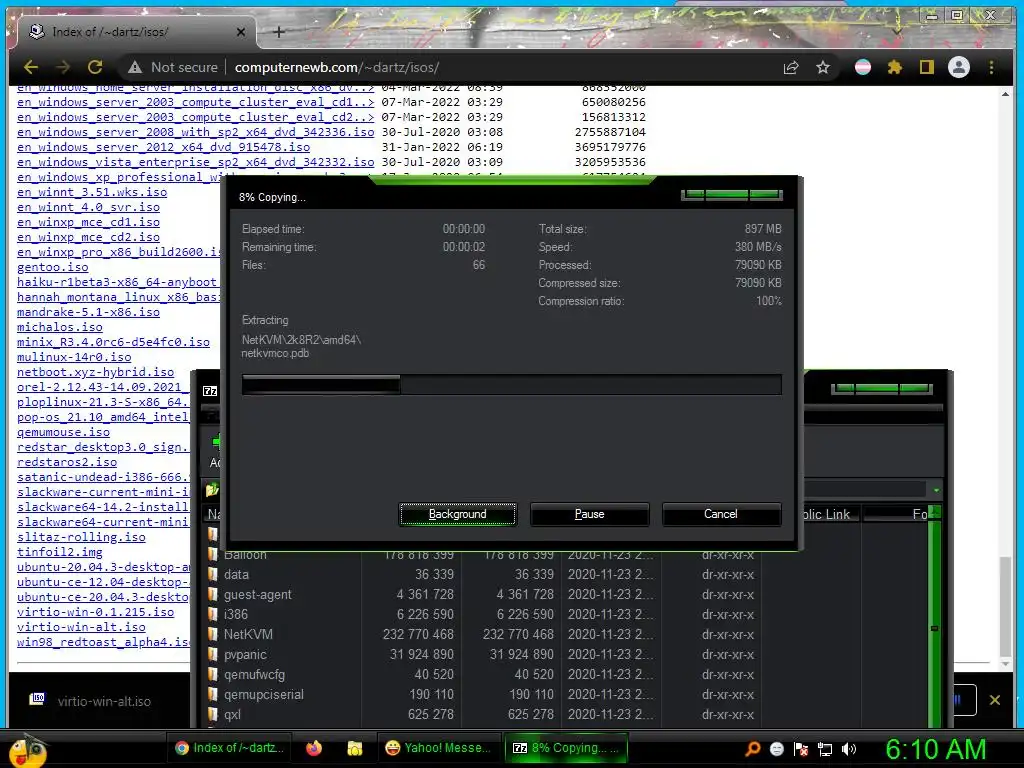The width and height of the screenshot is (1024, 768).
Task: Click tray volume speaker icon
Action: click(848, 749)
